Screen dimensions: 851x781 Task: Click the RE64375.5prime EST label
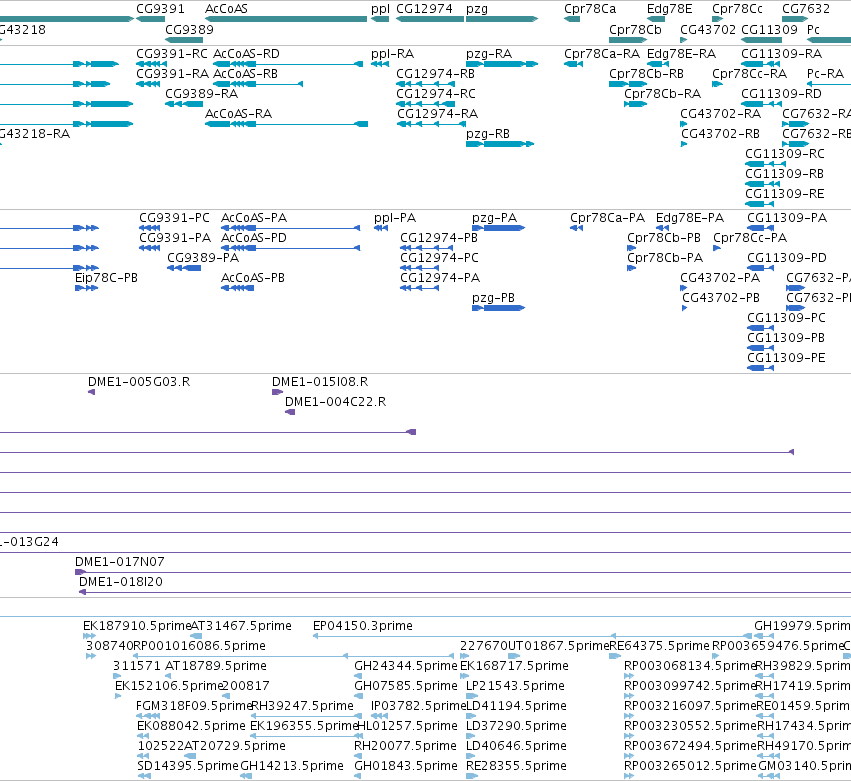tap(659, 646)
